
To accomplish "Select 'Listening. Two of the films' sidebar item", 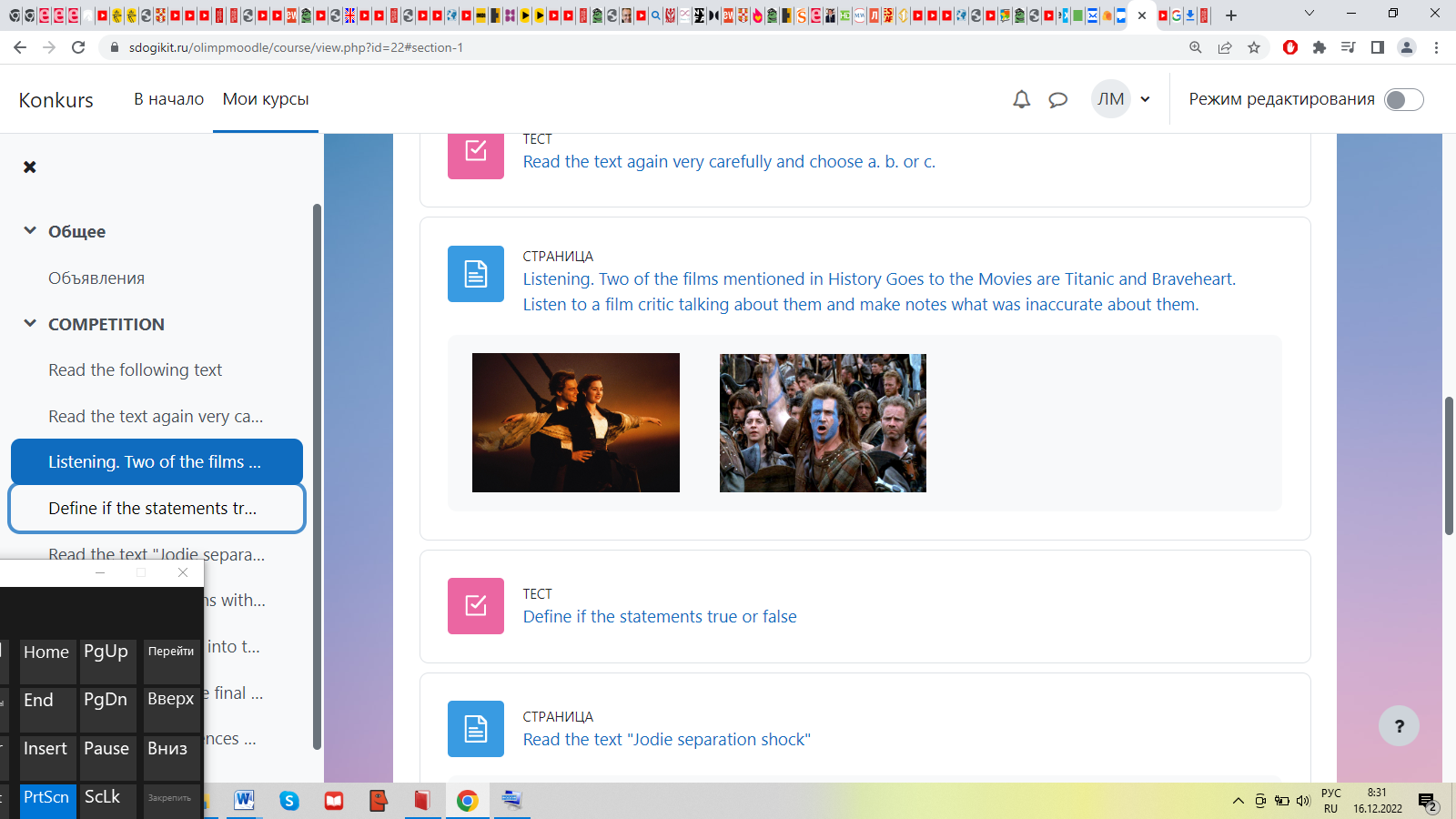I will point(157,462).
